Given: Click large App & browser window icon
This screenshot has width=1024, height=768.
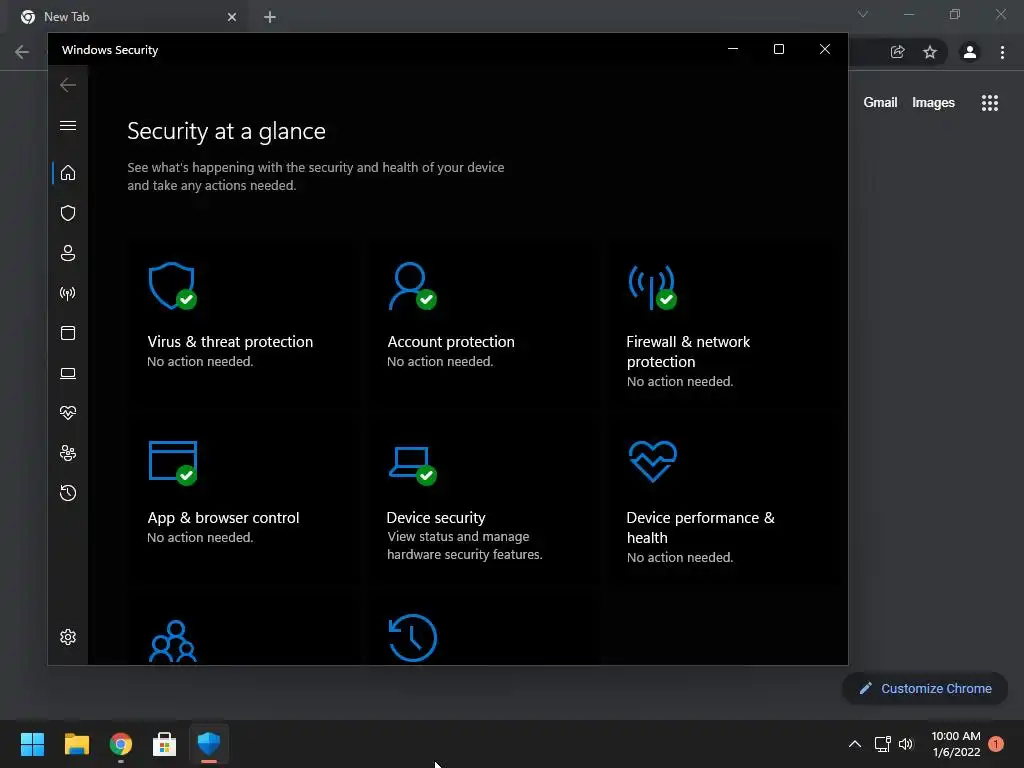Looking at the screenshot, I should click(x=173, y=463).
